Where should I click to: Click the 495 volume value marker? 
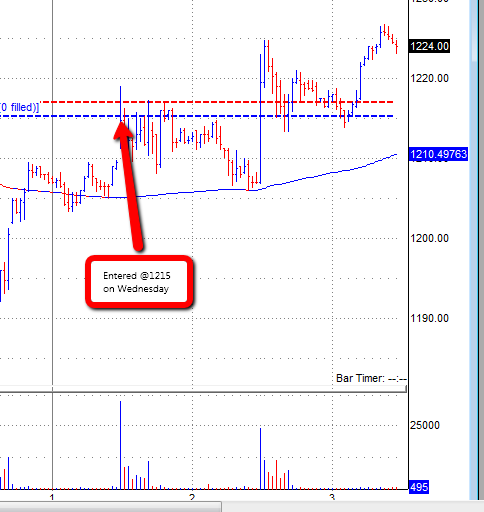click(419, 487)
